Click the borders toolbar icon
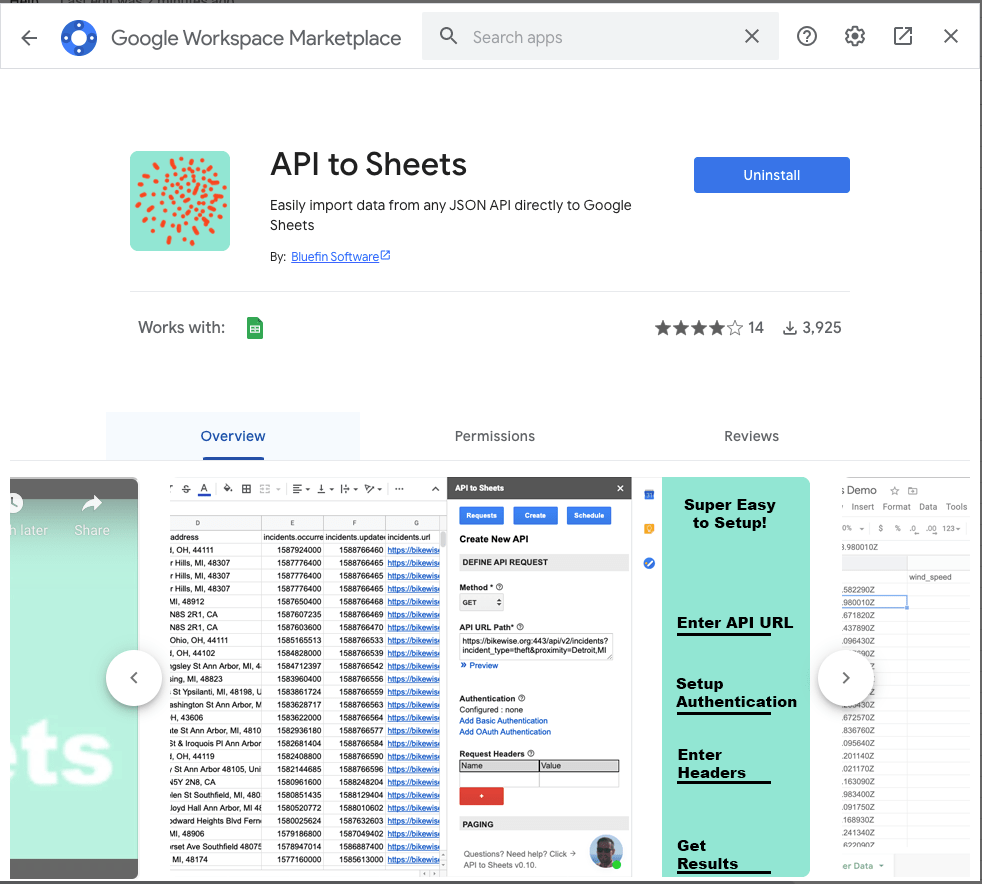982x884 pixels. click(x=247, y=489)
